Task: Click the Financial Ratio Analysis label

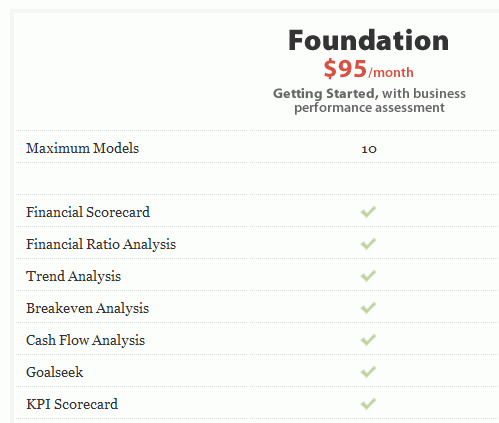Action: coord(101,244)
